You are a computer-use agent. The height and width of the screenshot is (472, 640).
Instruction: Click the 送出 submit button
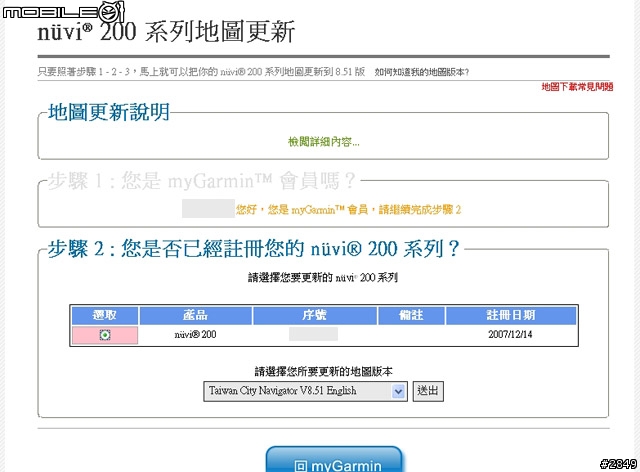tap(428, 391)
